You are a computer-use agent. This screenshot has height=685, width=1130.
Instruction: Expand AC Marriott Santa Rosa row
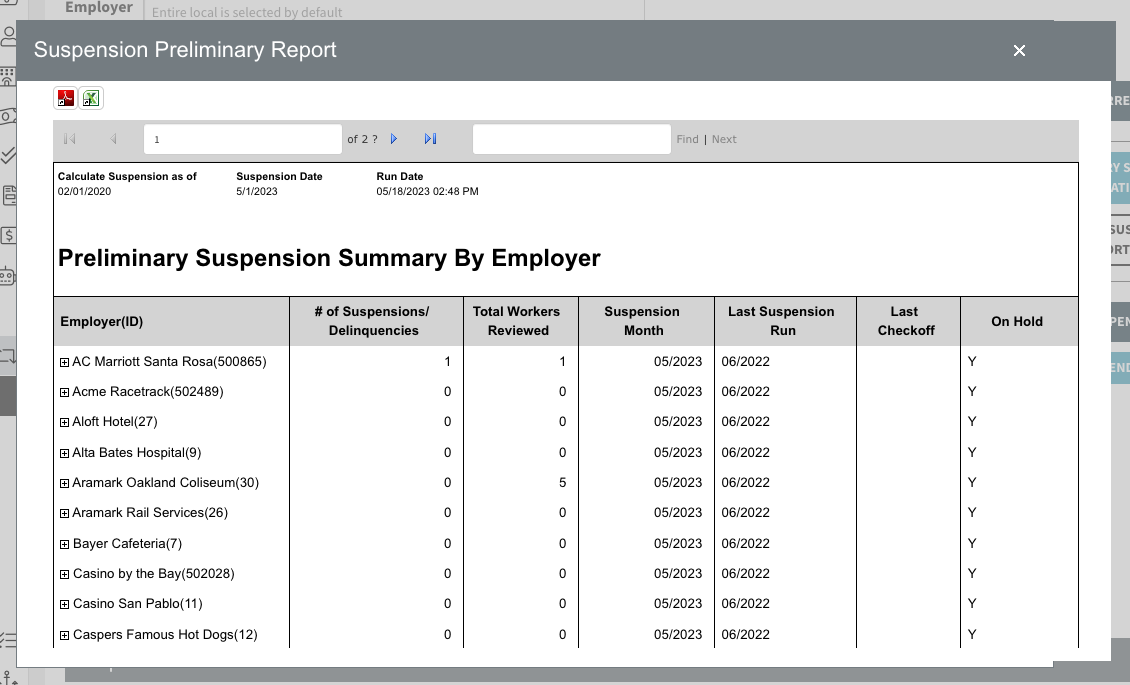[64, 362]
